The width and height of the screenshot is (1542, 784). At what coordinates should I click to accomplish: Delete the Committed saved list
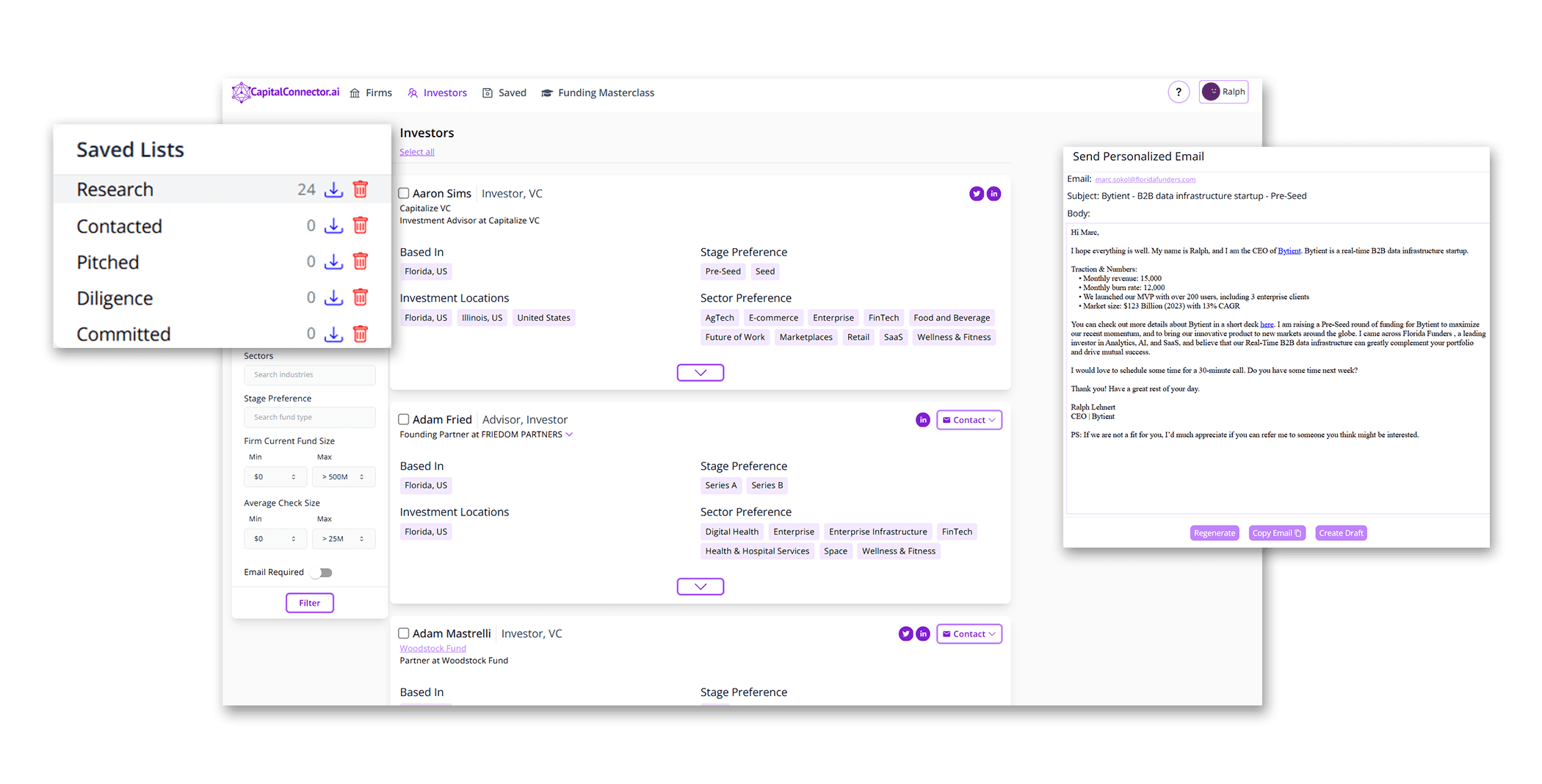(x=361, y=334)
